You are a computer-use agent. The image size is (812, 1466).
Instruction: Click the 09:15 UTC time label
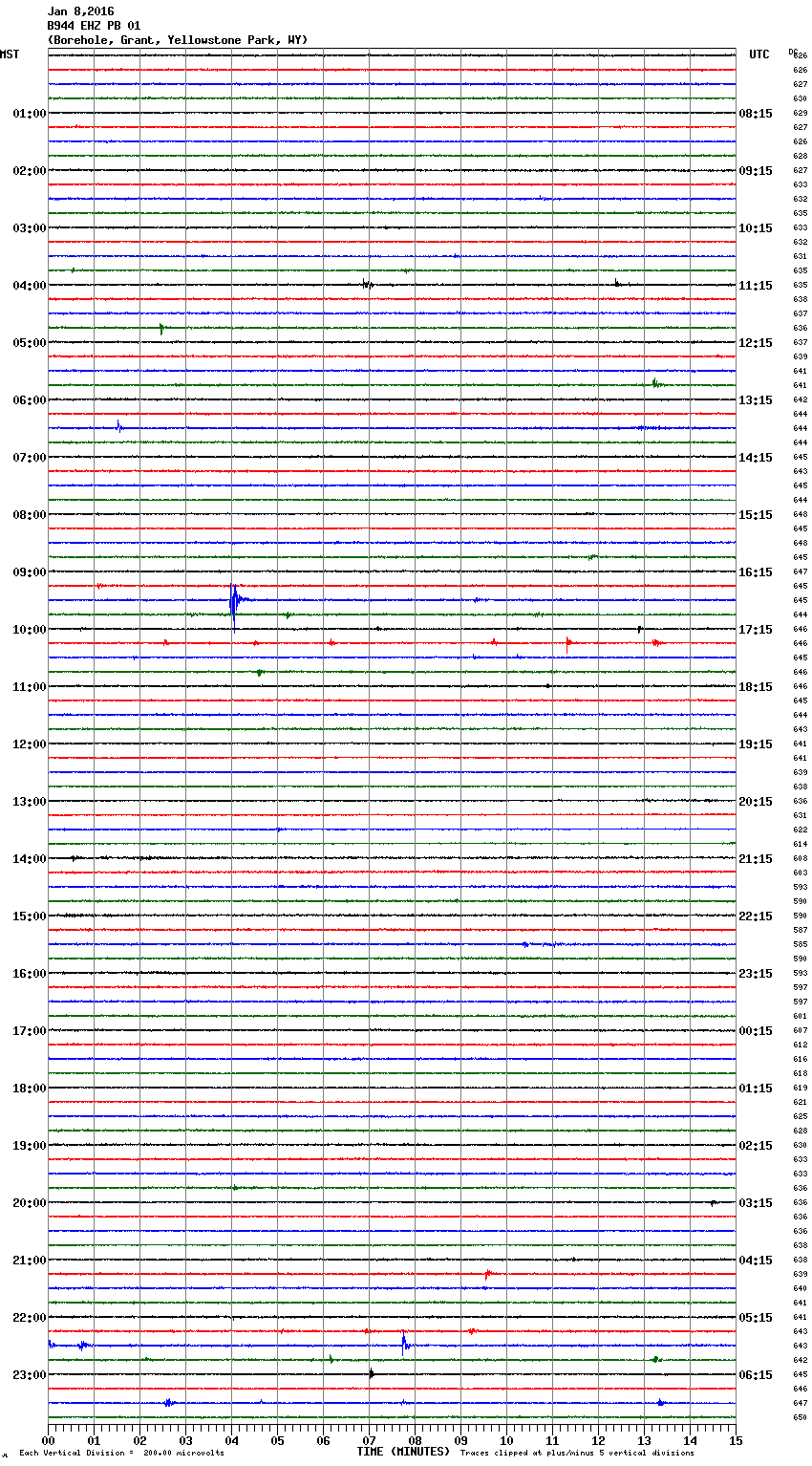pos(756,171)
